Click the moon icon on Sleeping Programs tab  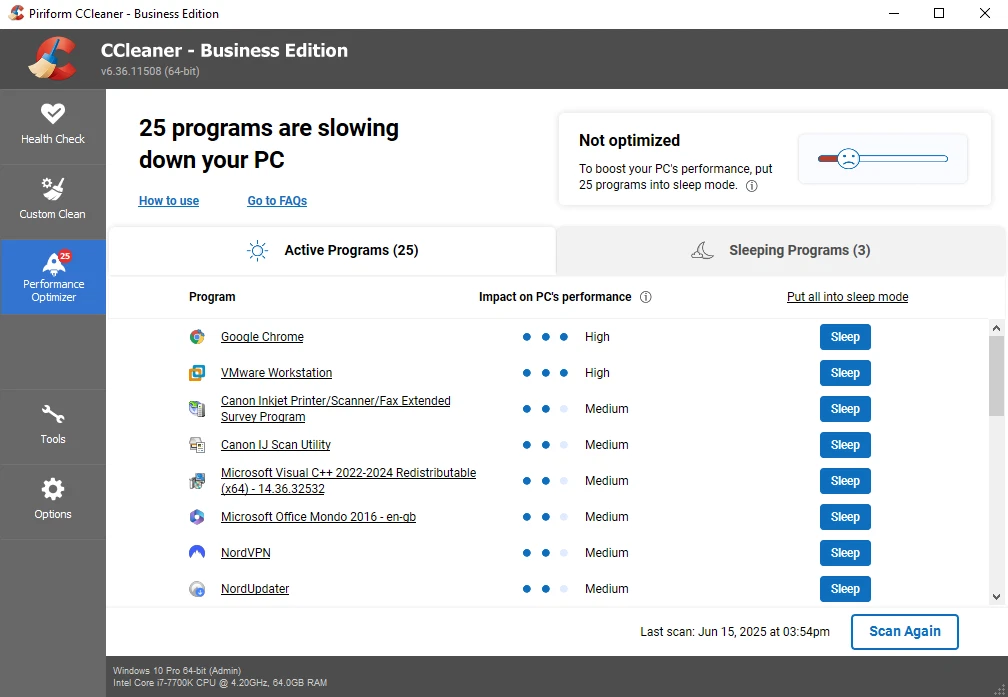703,251
